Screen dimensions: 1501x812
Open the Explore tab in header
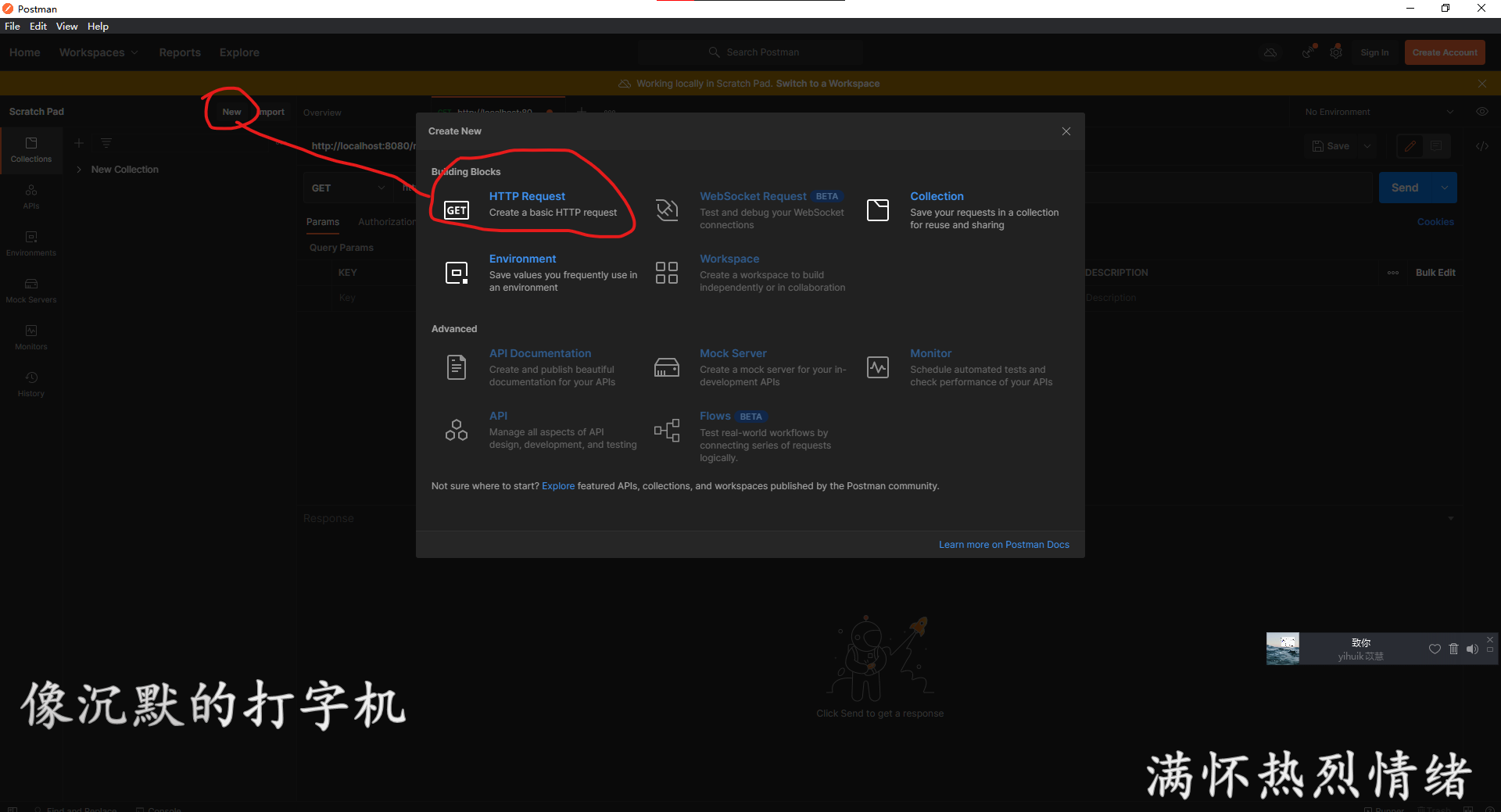coord(239,52)
